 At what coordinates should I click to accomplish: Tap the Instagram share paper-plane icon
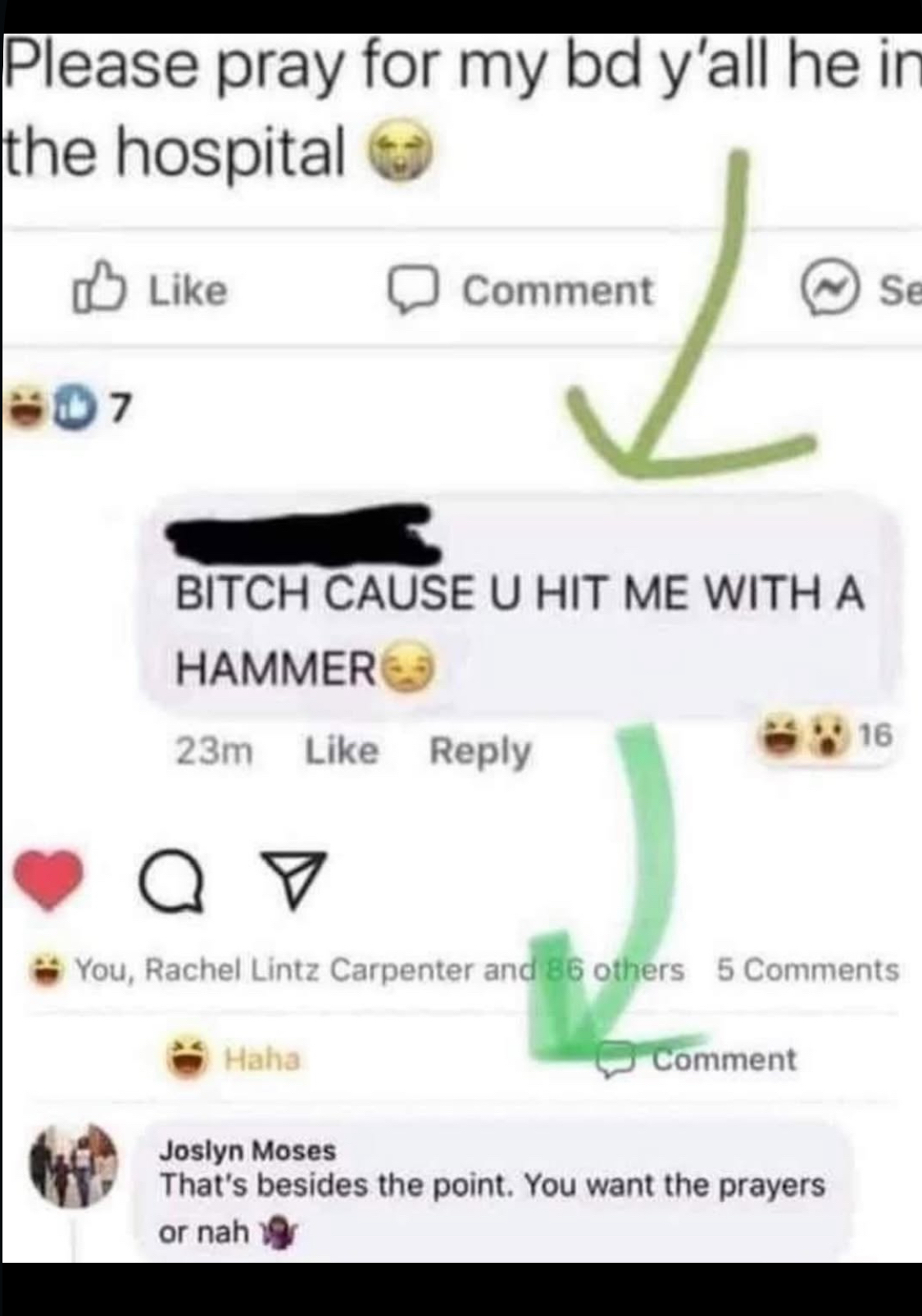293,879
